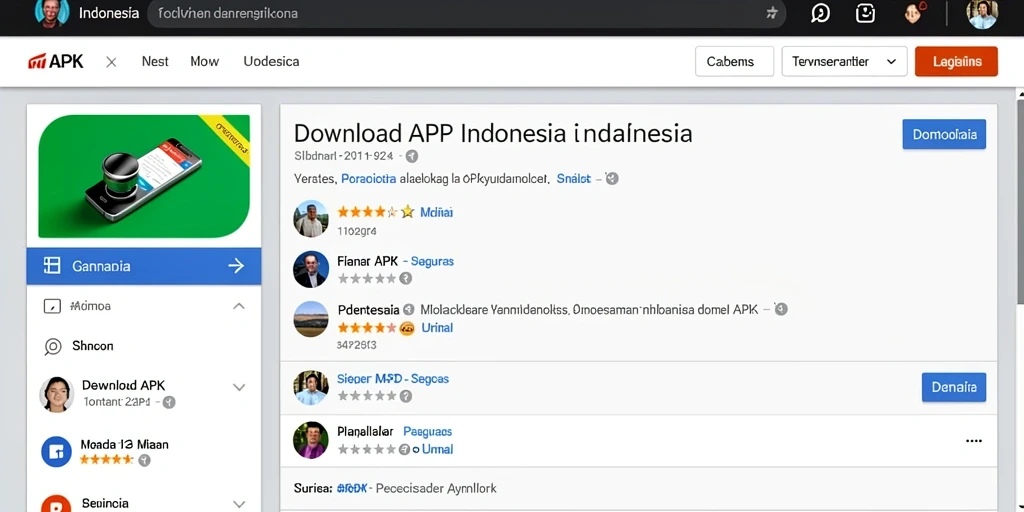Screen dimensions: 1024x512
Task: Open the Sieper MSD - Segoas link
Action: [x=392, y=379]
